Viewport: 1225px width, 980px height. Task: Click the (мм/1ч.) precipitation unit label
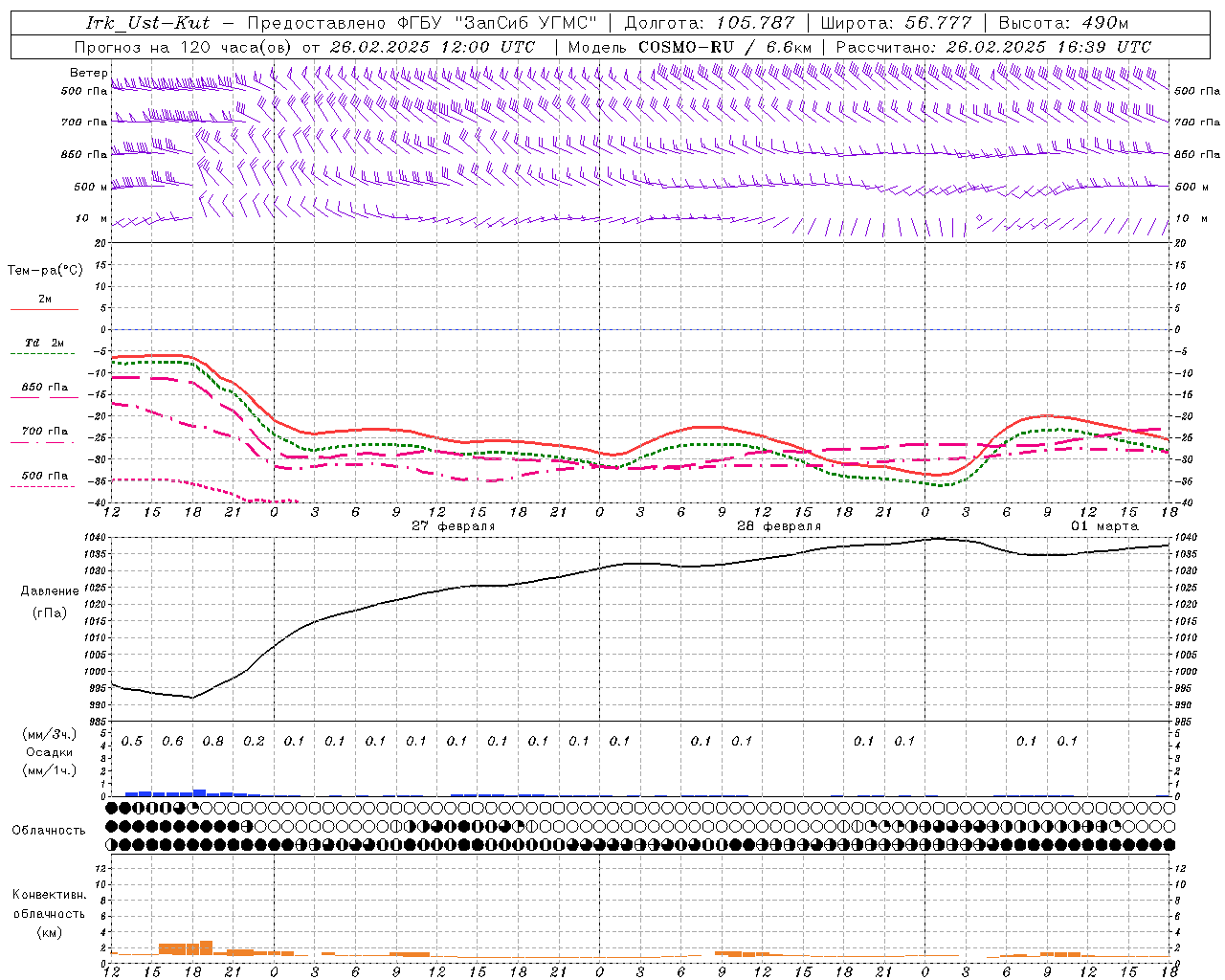[x=50, y=770]
